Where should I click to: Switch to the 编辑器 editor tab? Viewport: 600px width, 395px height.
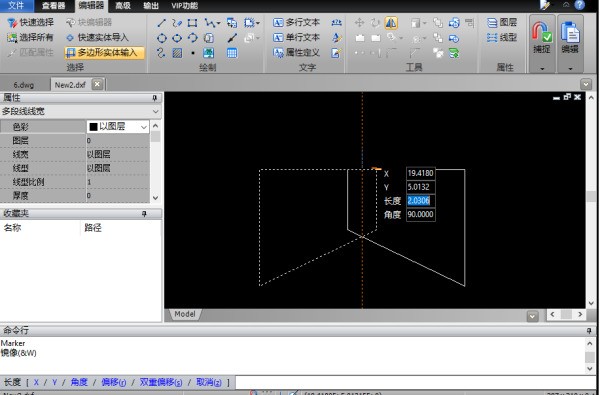click(91, 5)
